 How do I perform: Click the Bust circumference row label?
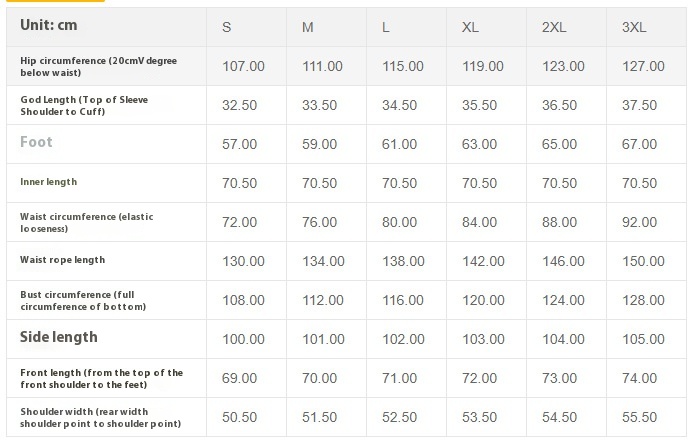point(83,300)
